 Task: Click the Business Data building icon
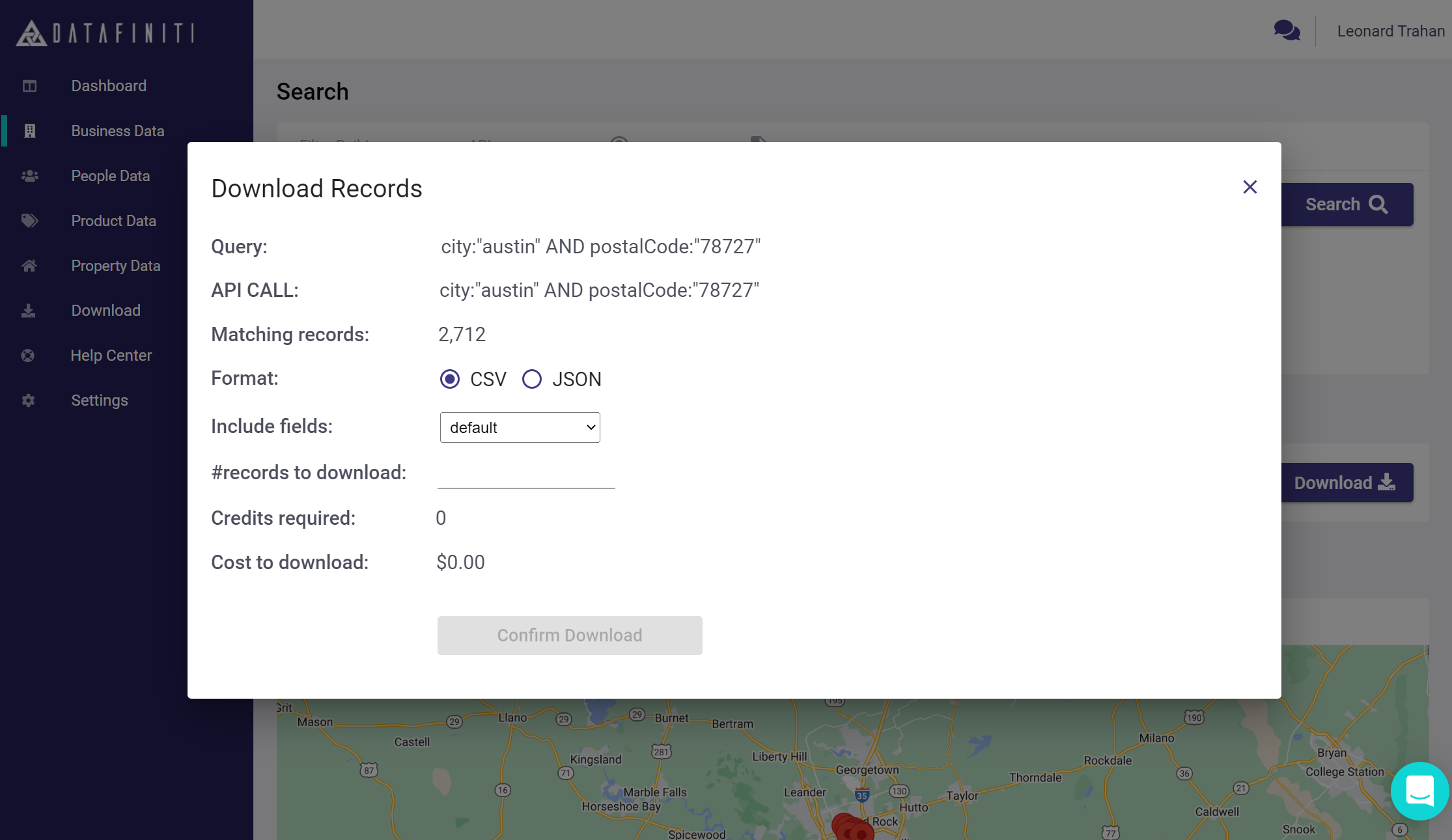coord(29,131)
